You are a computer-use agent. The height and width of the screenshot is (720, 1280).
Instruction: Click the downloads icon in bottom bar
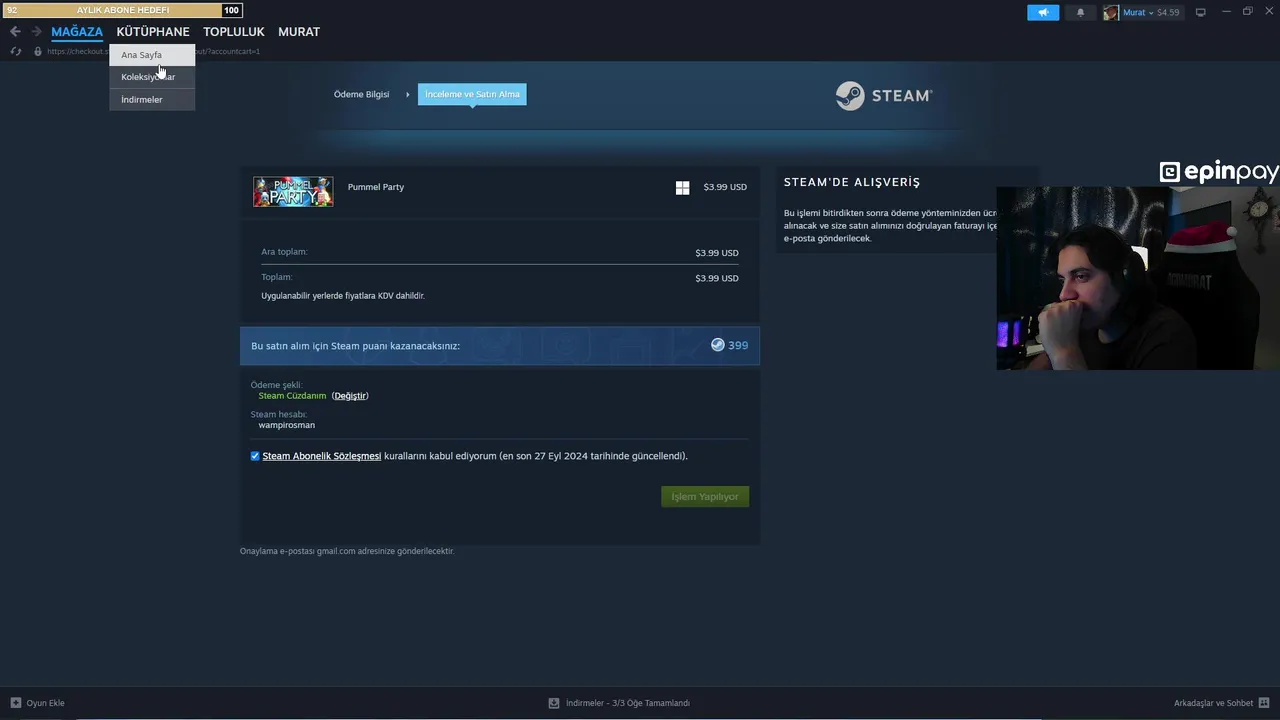(554, 703)
